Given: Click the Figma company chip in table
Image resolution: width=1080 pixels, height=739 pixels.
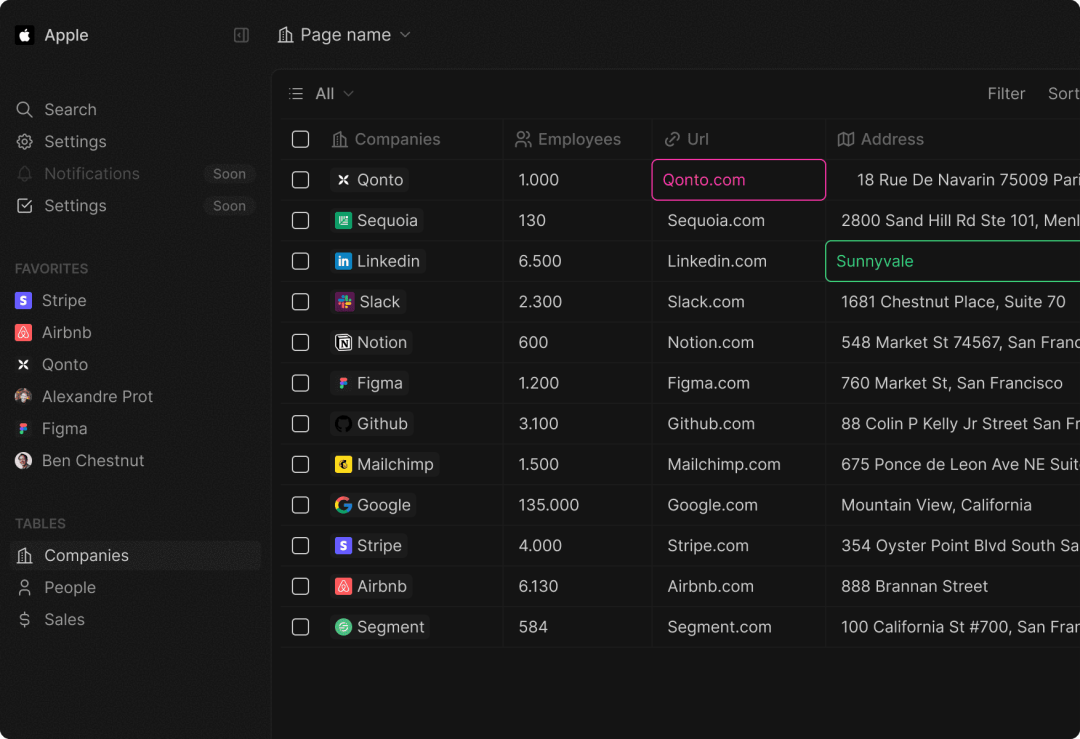Looking at the screenshot, I should click(369, 383).
